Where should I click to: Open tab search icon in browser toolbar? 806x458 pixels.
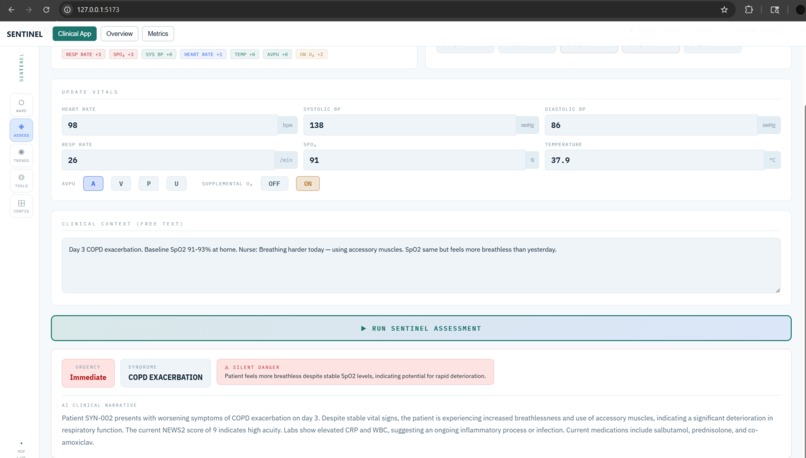coord(775,10)
